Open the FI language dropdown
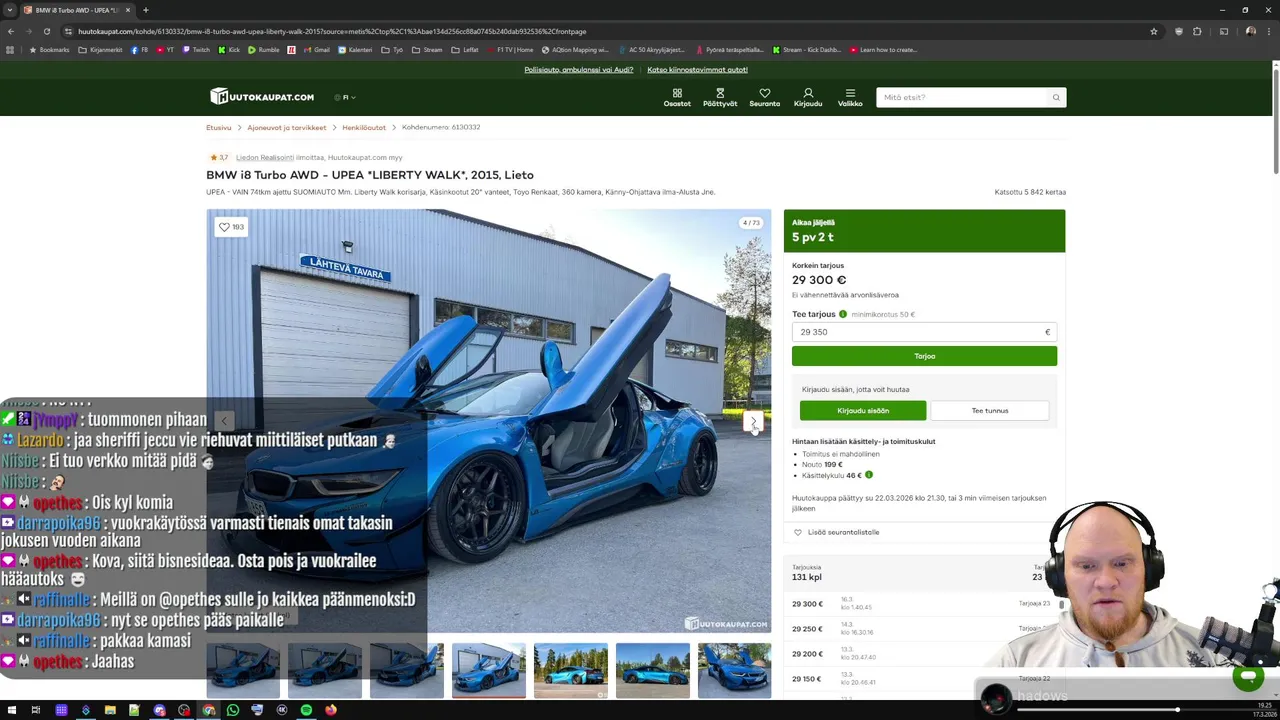This screenshot has width=1280, height=720. [x=345, y=97]
